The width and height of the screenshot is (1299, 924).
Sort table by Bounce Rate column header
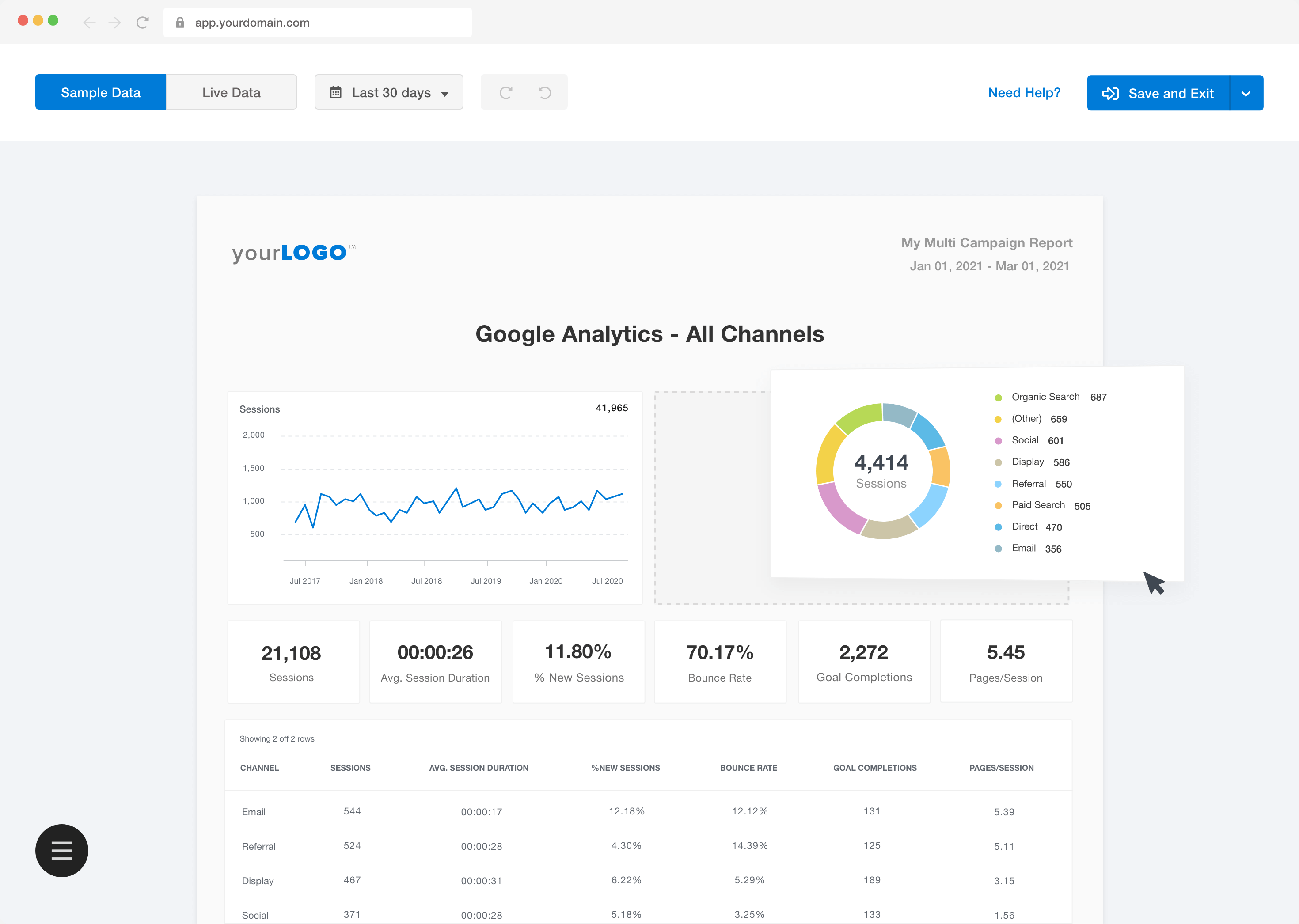(x=748, y=768)
